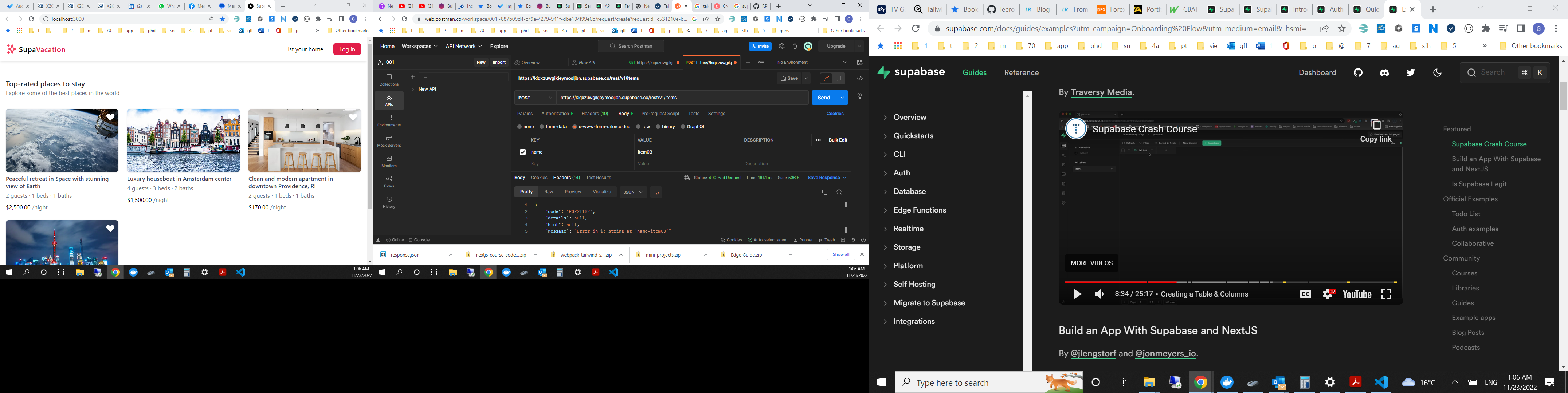The width and height of the screenshot is (1568, 393).
Task: Open History in the Postman sidebar
Action: coord(389,202)
